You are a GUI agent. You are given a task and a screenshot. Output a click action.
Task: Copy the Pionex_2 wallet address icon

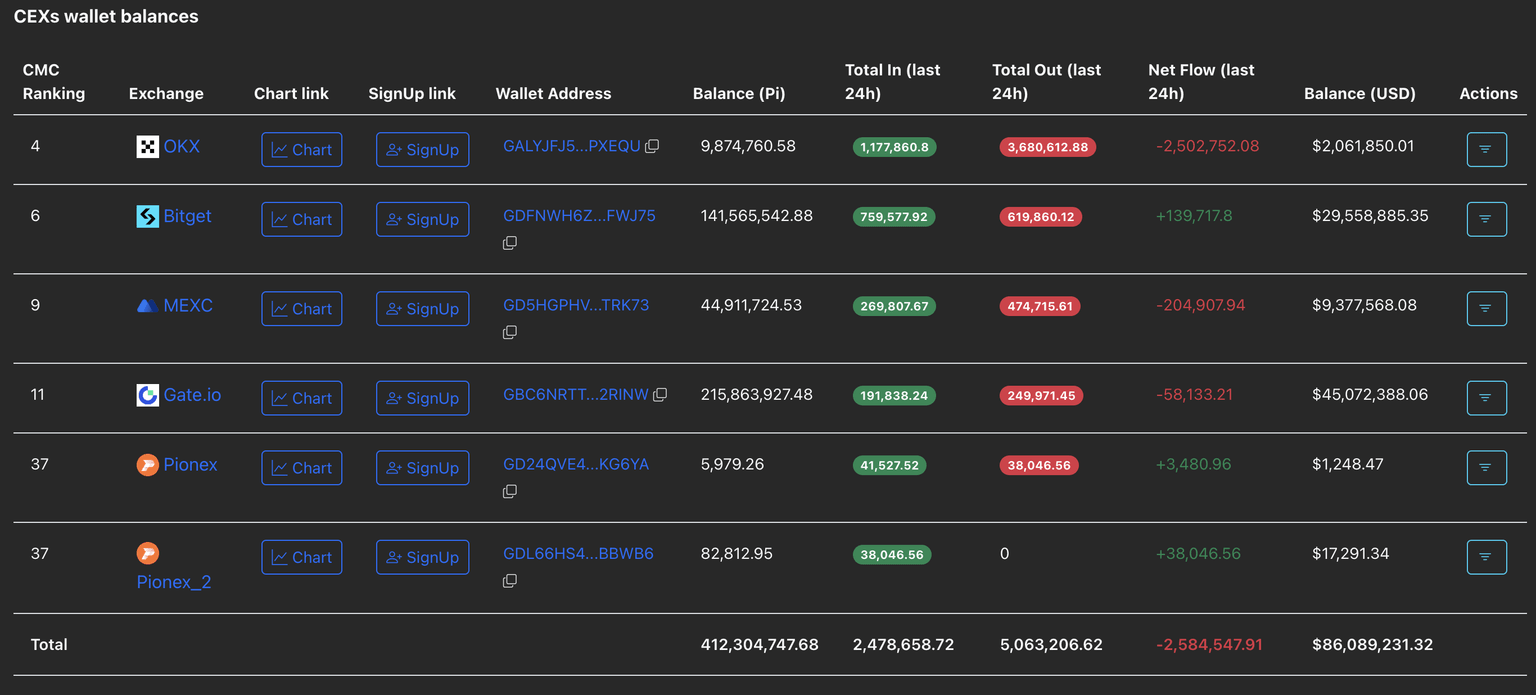coord(510,581)
